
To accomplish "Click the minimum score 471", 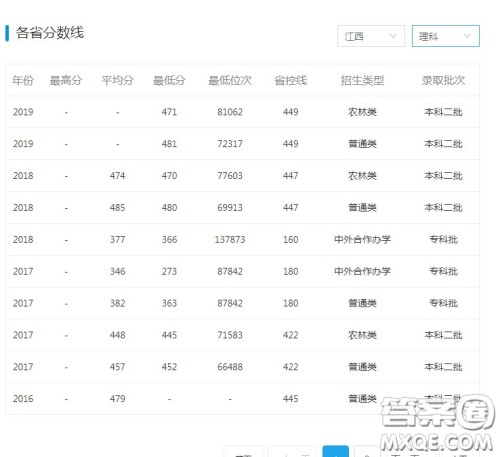I will [x=169, y=112].
